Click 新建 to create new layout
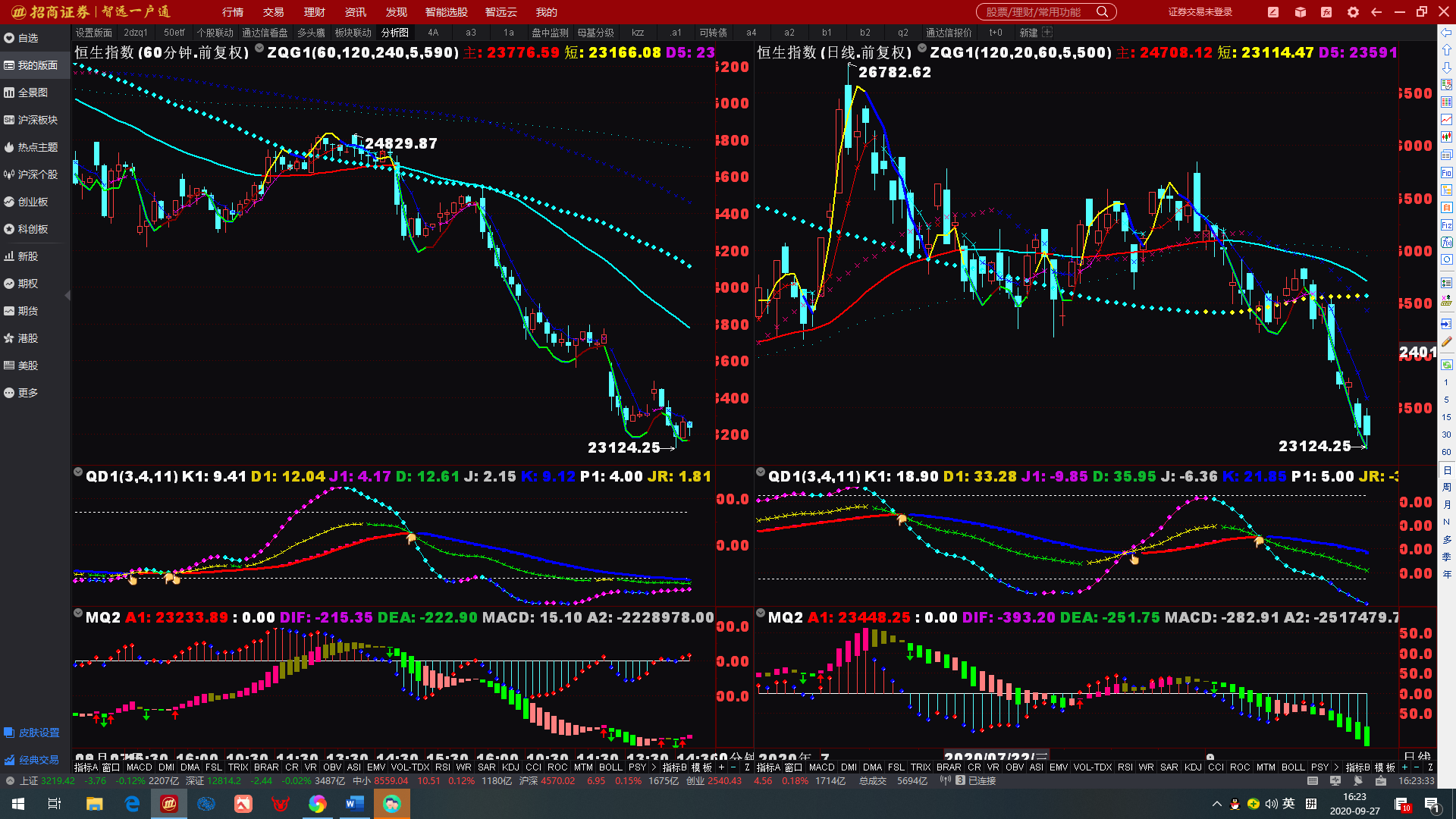The width and height of the screenshot is (1456, 819). click(1028, 33)
